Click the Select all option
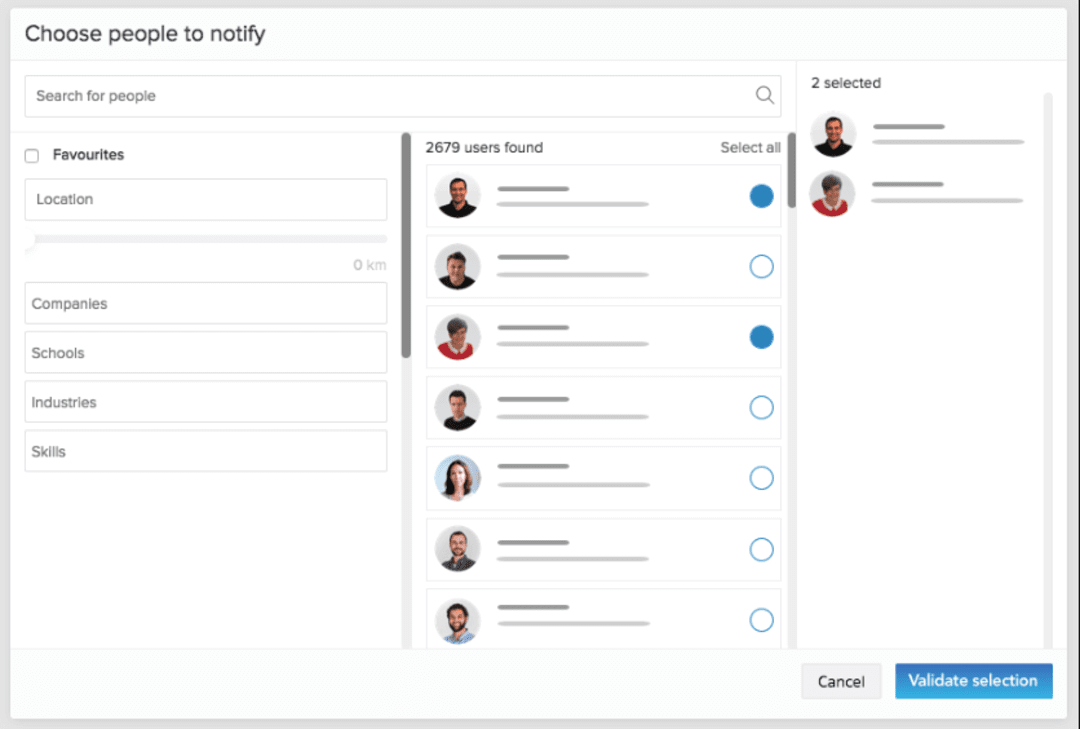The height and width of the screenshot is (729, 1080). (750, 147)
